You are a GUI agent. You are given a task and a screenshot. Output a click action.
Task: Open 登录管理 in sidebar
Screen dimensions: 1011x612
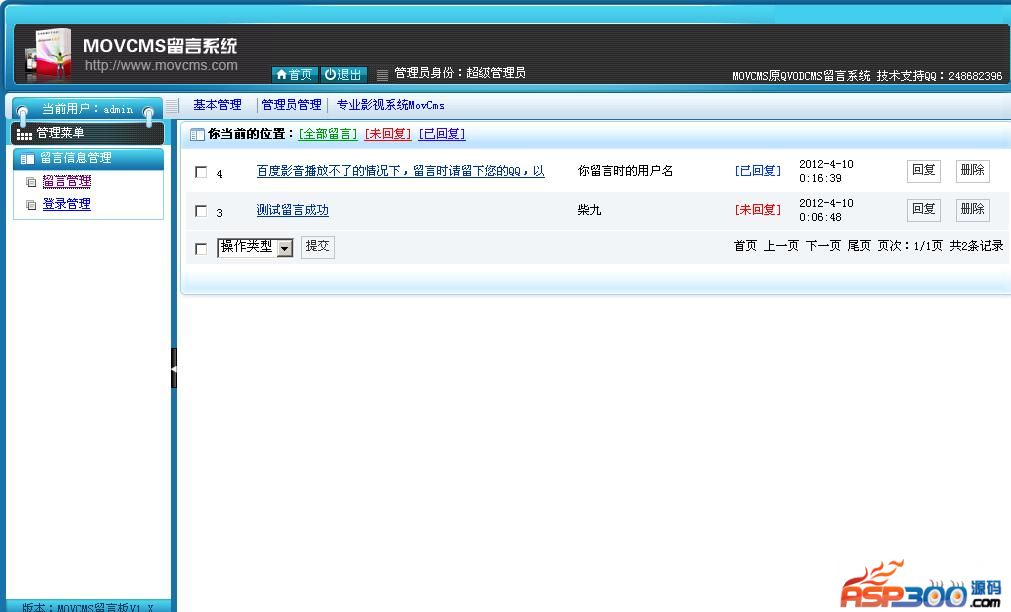click(66, 204)
